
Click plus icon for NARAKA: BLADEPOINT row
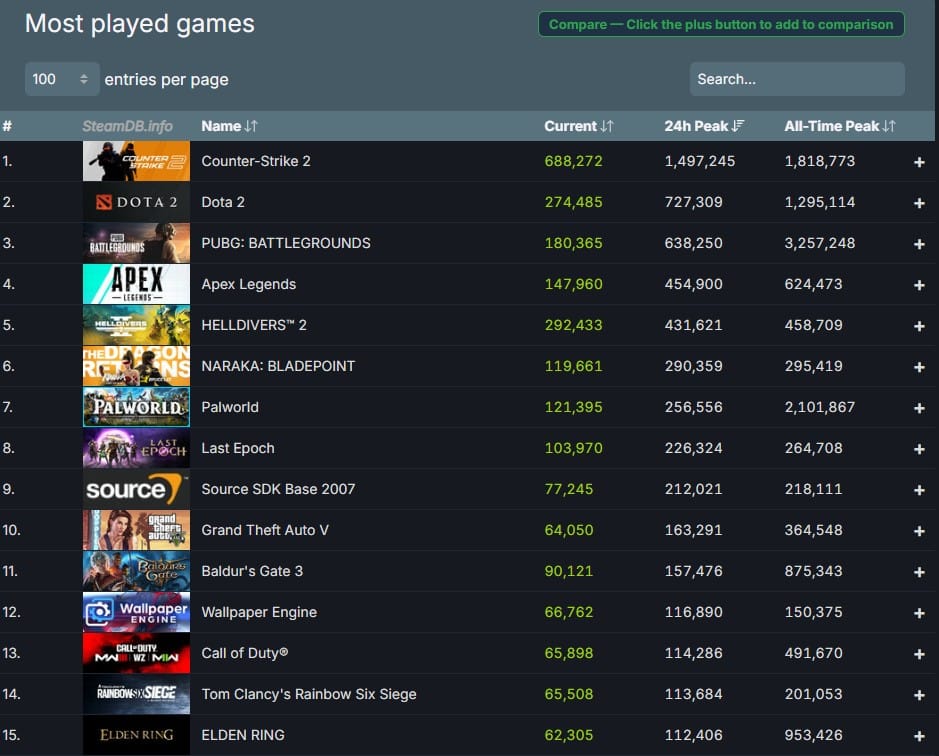919,367
